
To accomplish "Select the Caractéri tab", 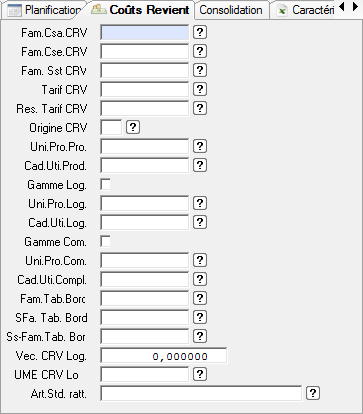I will [x=305, y=10].
